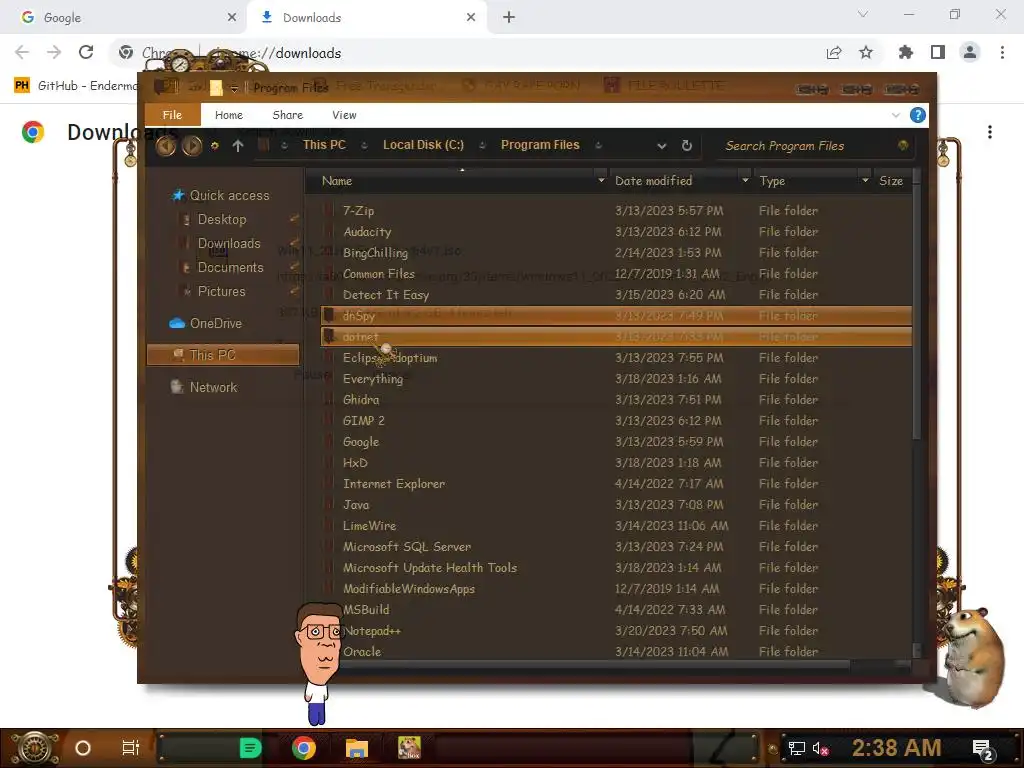Click the search icon in Explorer
Viewport: 1024px width, 768px height.
[x=903, y=146]
